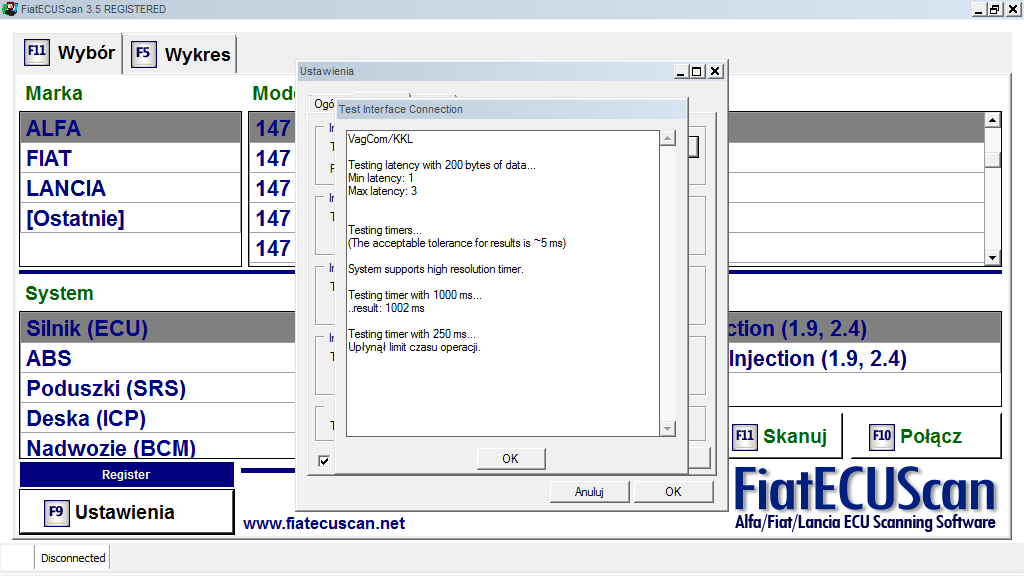Click the Skanuj button
The height and width of the screenshot is (576, 1024).
pyautogui.click(x=786, y=436)
